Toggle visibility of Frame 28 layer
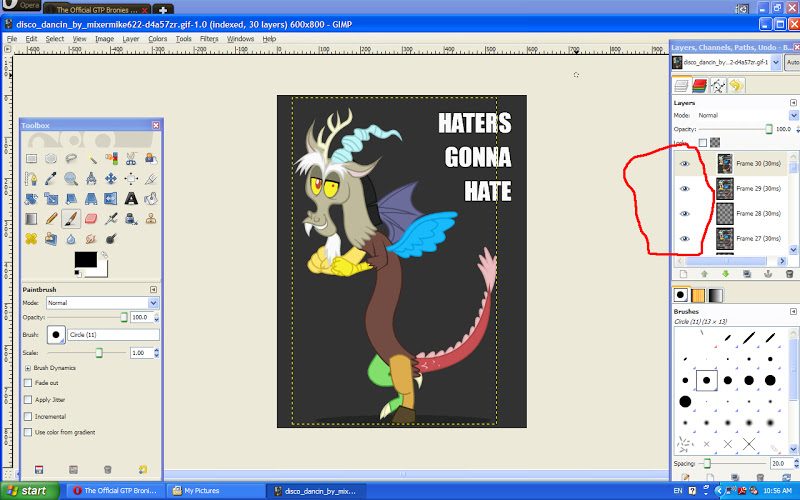 click(x=685, y=213)
